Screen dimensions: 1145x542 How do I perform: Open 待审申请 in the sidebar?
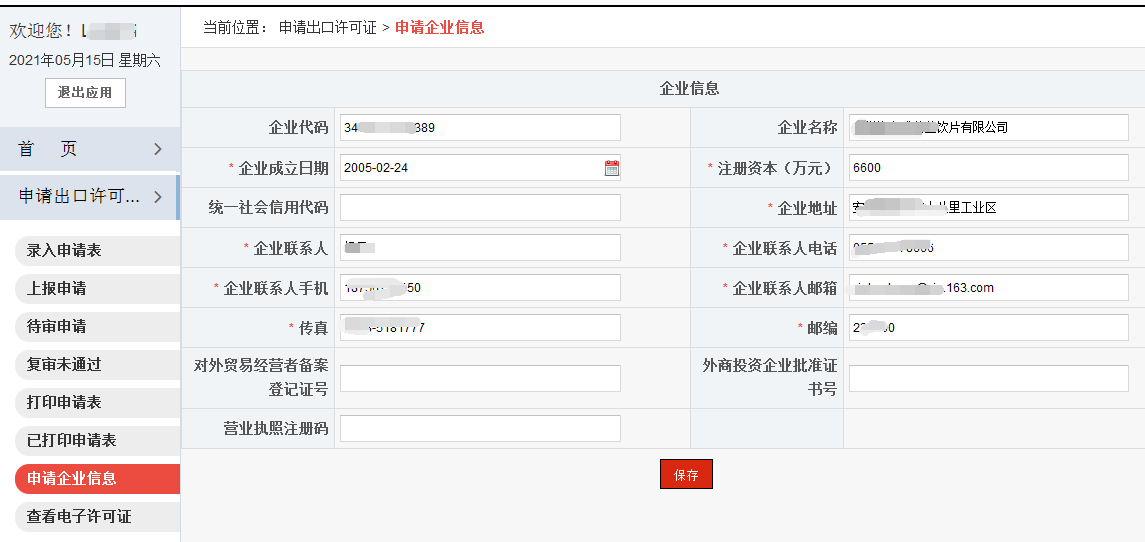[x=97, y=327]
